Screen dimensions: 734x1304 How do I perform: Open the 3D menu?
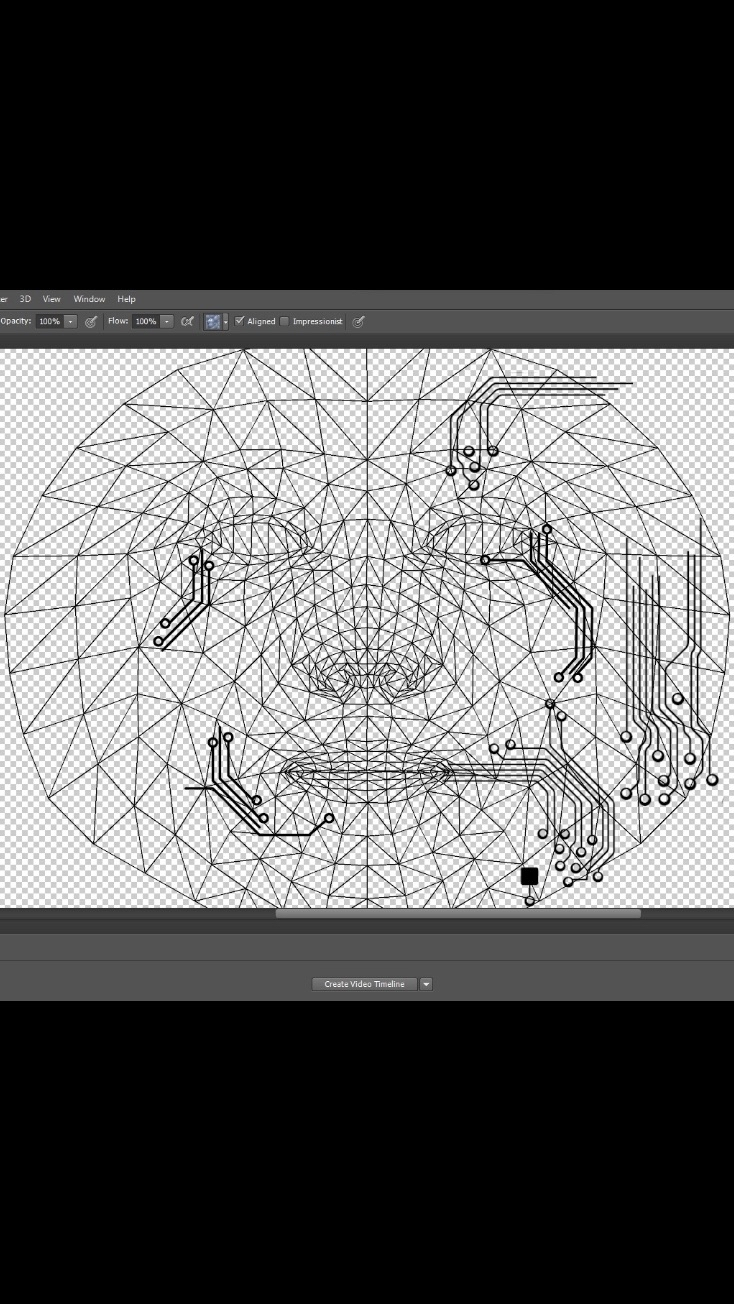[26, 299]
